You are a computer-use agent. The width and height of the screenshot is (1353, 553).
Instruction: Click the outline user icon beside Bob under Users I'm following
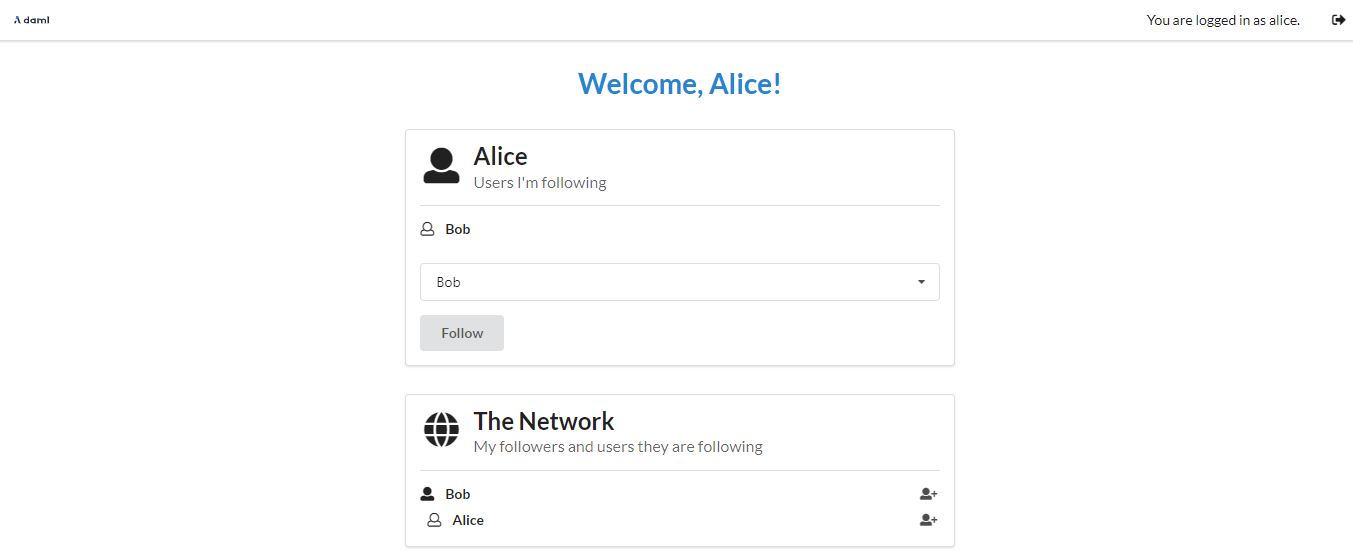[x=428, y=229]
